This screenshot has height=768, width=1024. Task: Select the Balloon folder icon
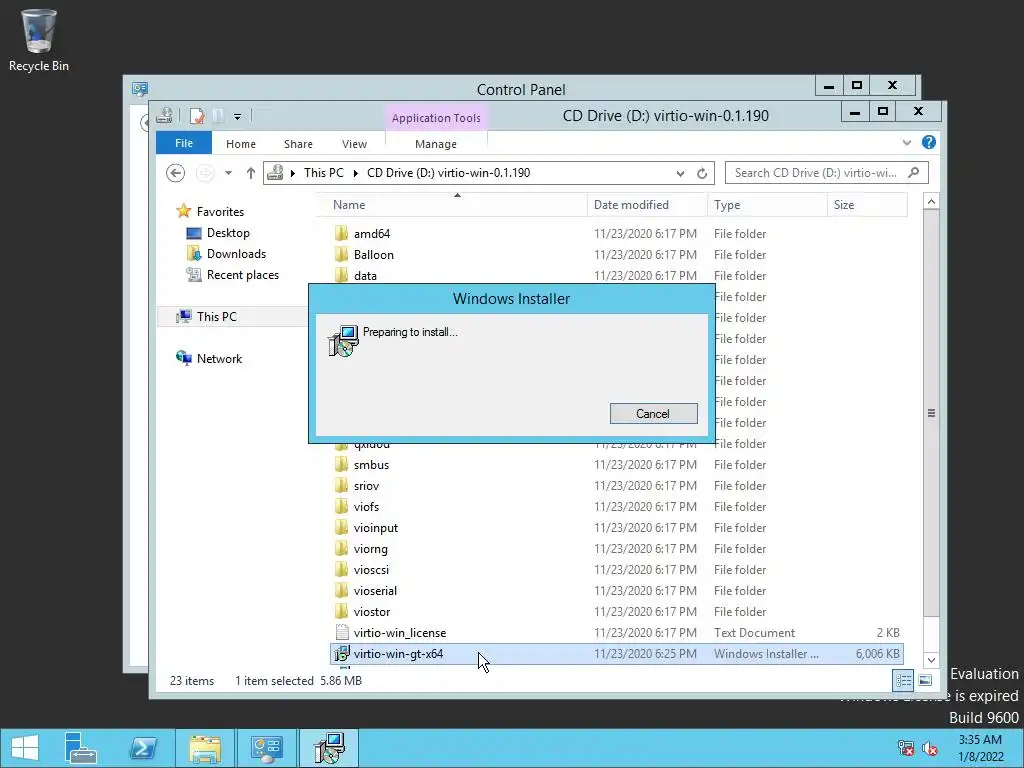coord(341,255)
